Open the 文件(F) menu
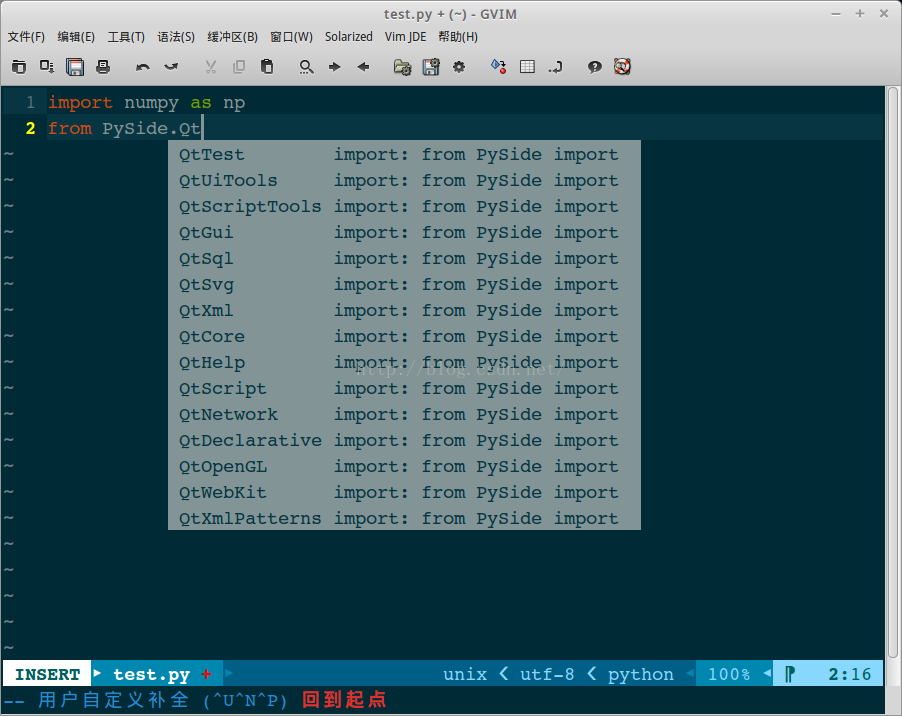Viewport: 902px width, 716px height. coord(26,37)
